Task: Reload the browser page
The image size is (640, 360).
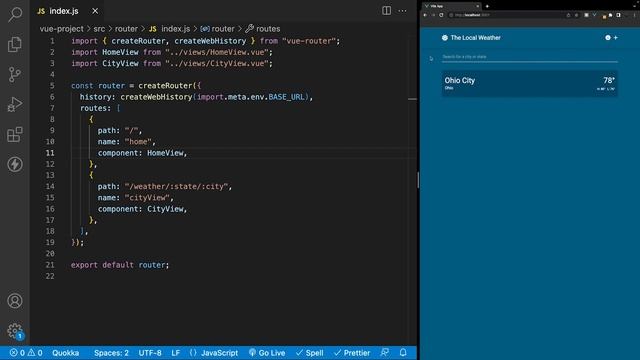Action: tap(441, 15)
